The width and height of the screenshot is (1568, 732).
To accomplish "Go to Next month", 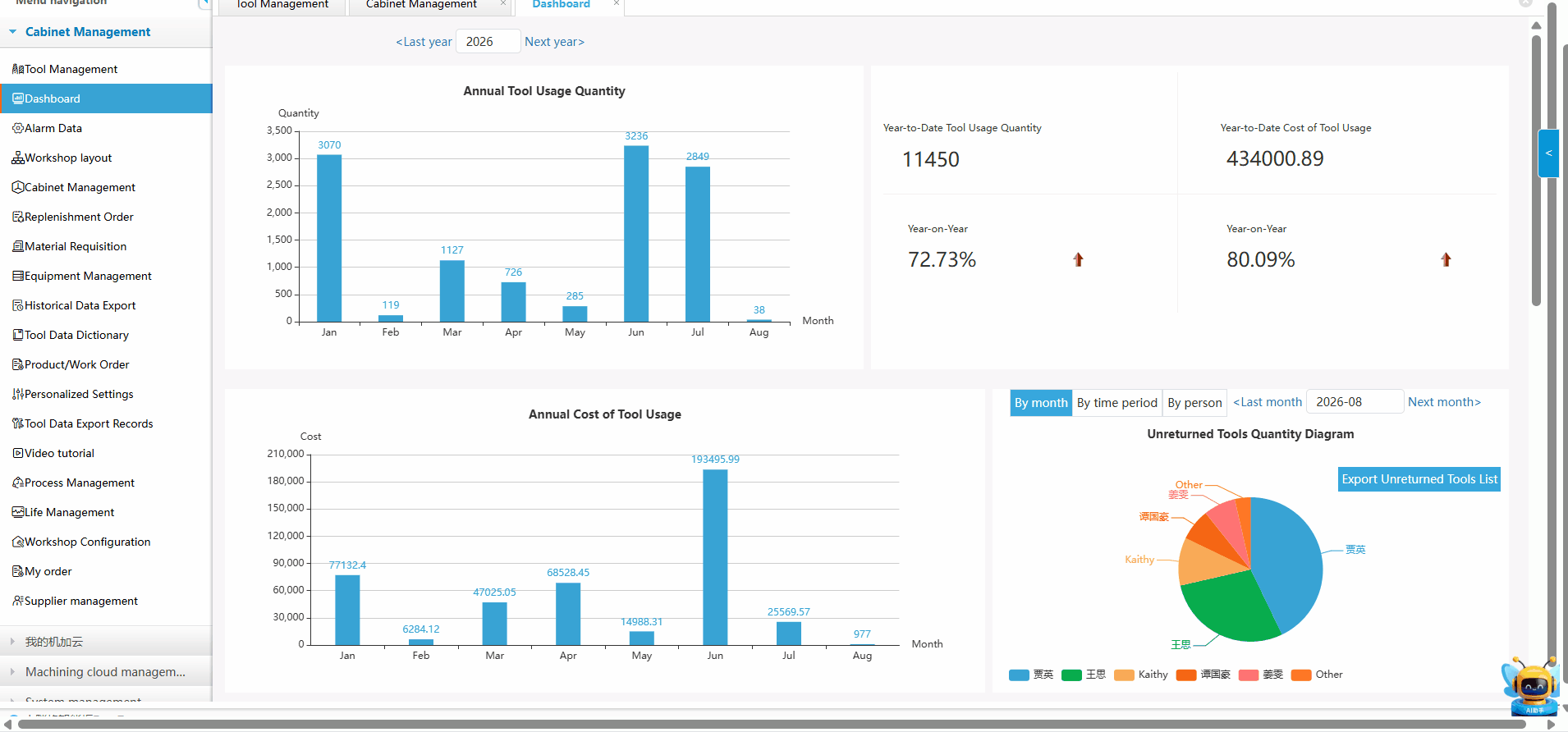I will coord(1444,402).
